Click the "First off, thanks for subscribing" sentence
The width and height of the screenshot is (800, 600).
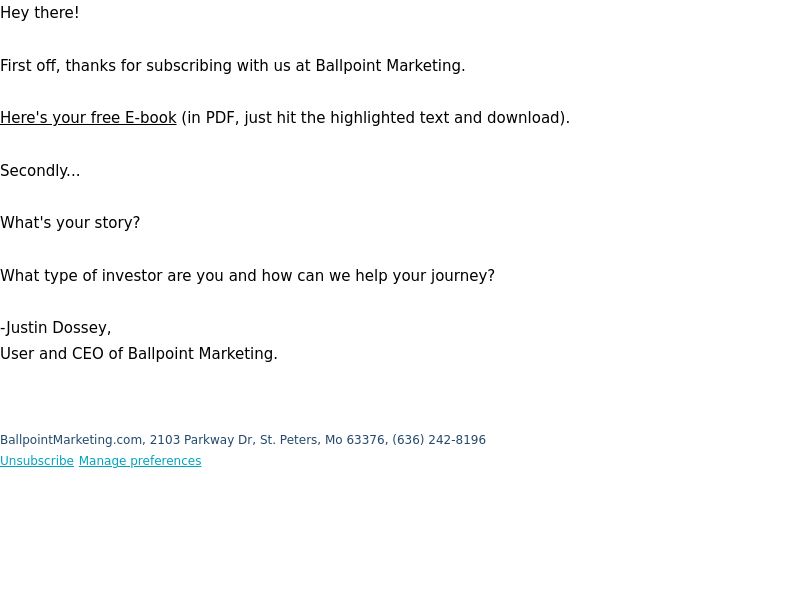233,66
